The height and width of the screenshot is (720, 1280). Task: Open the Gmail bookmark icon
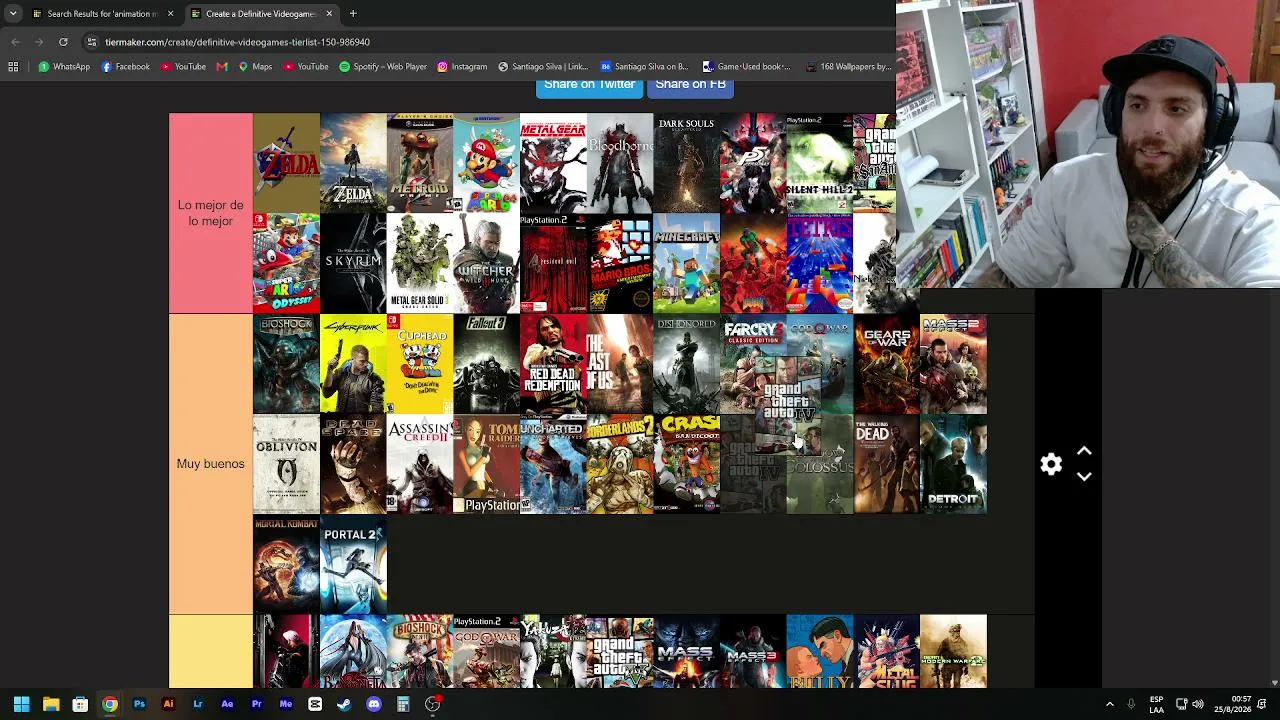[x=222, y=67]
